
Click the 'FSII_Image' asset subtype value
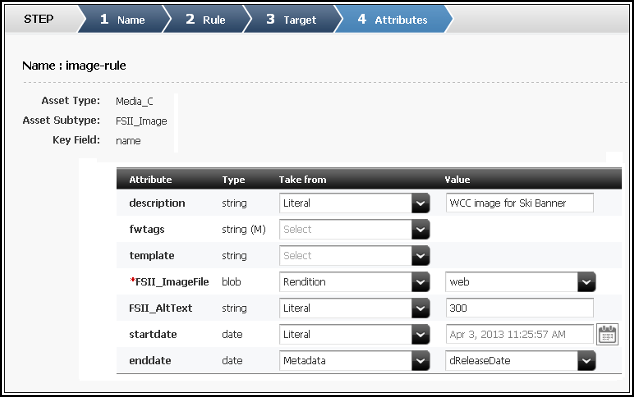tap(141, 121)
